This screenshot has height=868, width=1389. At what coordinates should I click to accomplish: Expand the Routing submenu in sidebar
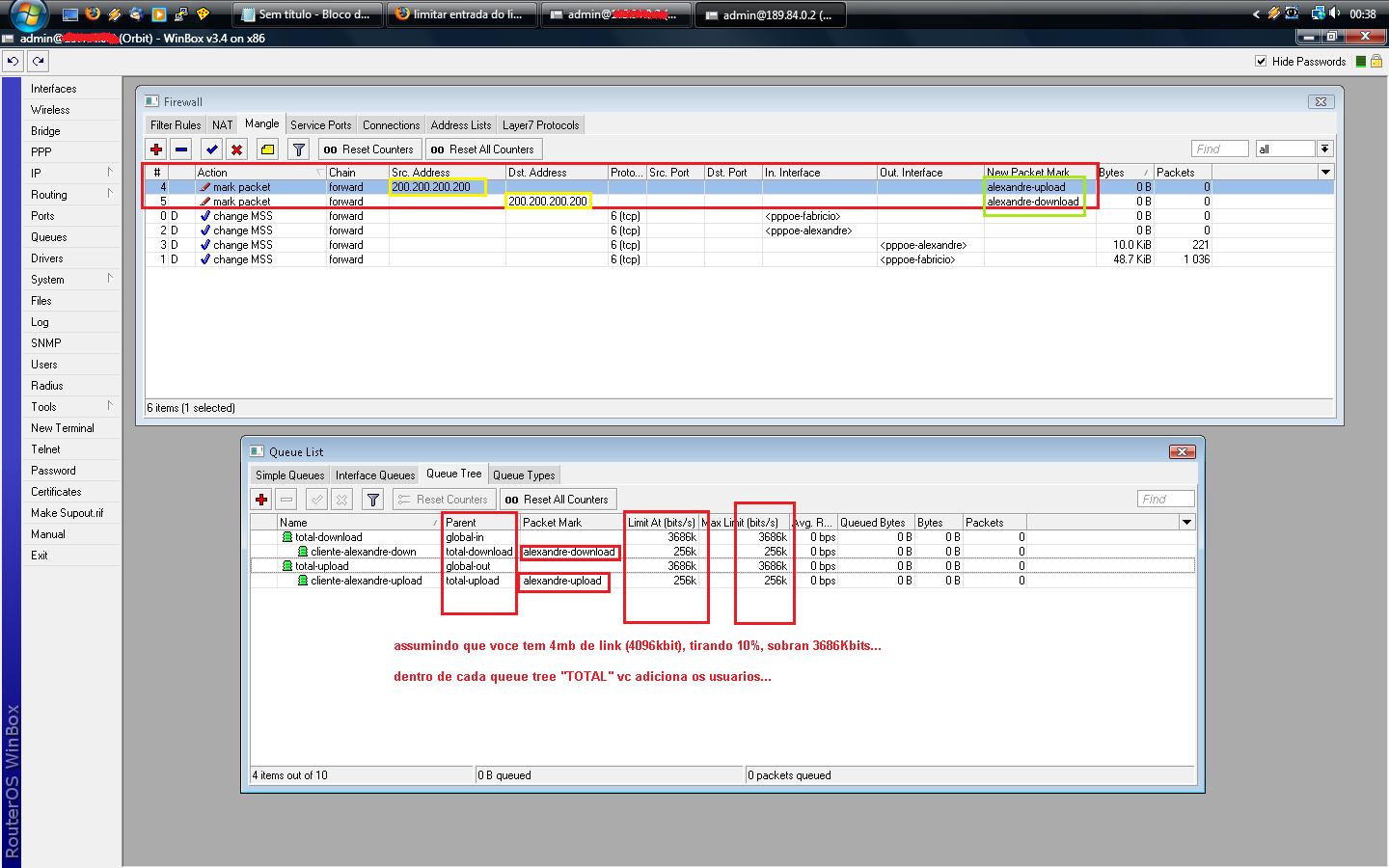point(110,194)
